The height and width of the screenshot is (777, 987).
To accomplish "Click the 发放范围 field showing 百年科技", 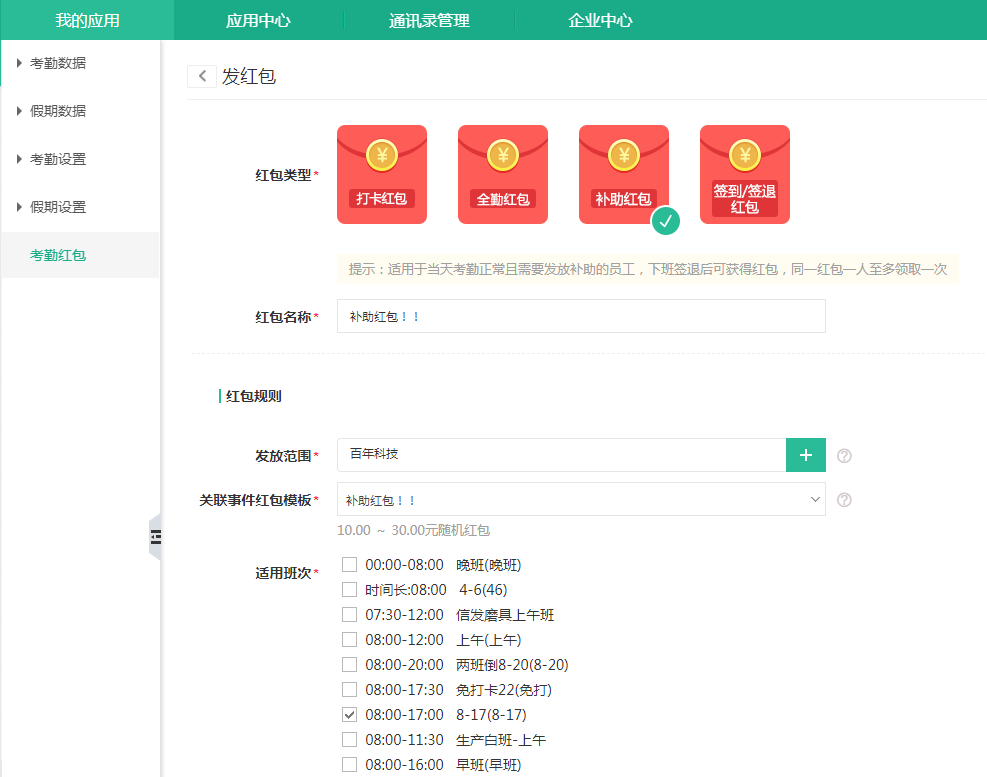I will click(561, 455).
